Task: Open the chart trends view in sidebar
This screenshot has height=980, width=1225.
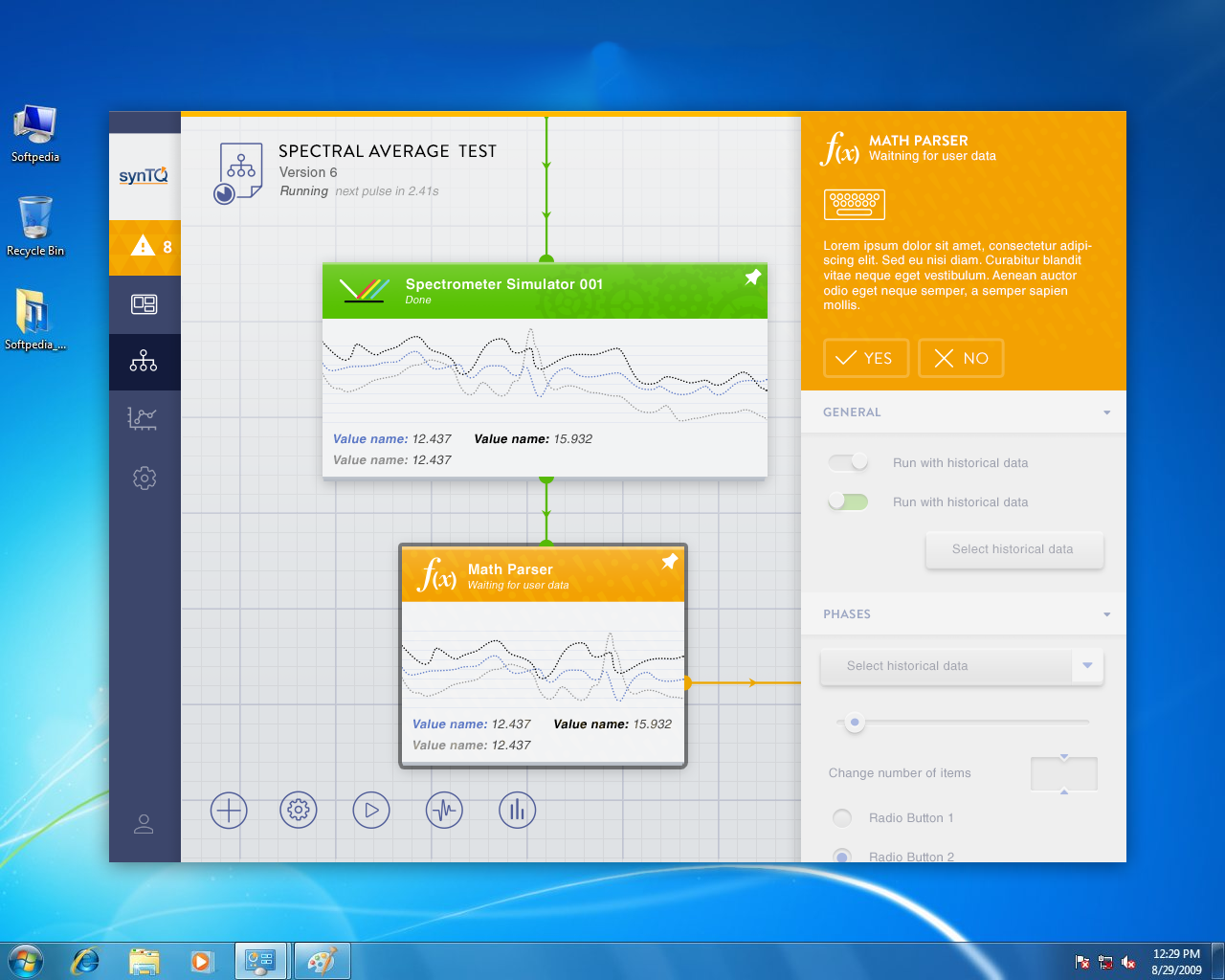Action: [x=143, y=419]
